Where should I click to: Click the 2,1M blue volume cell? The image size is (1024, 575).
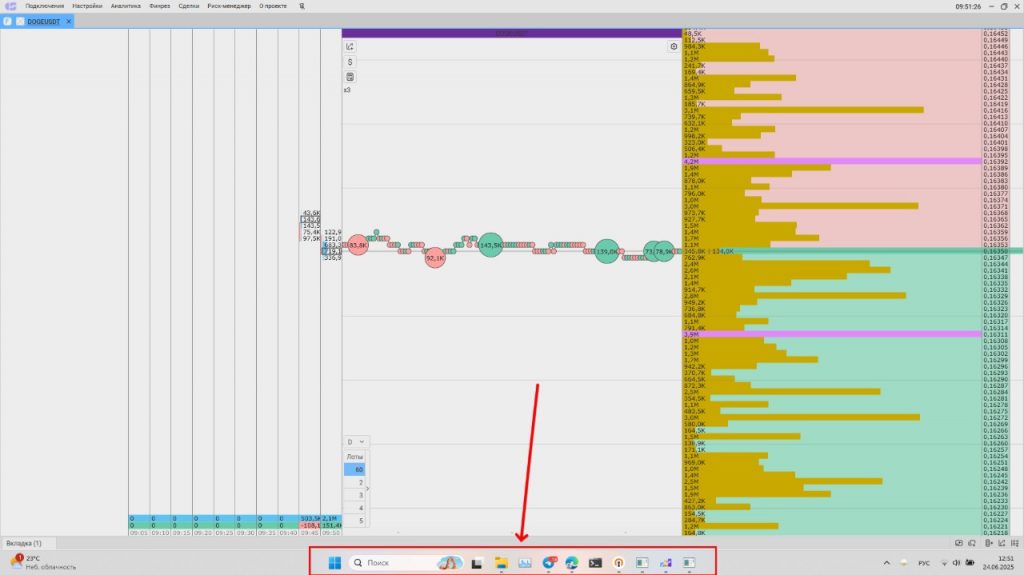pyautogui.click(x=330, y=518)
